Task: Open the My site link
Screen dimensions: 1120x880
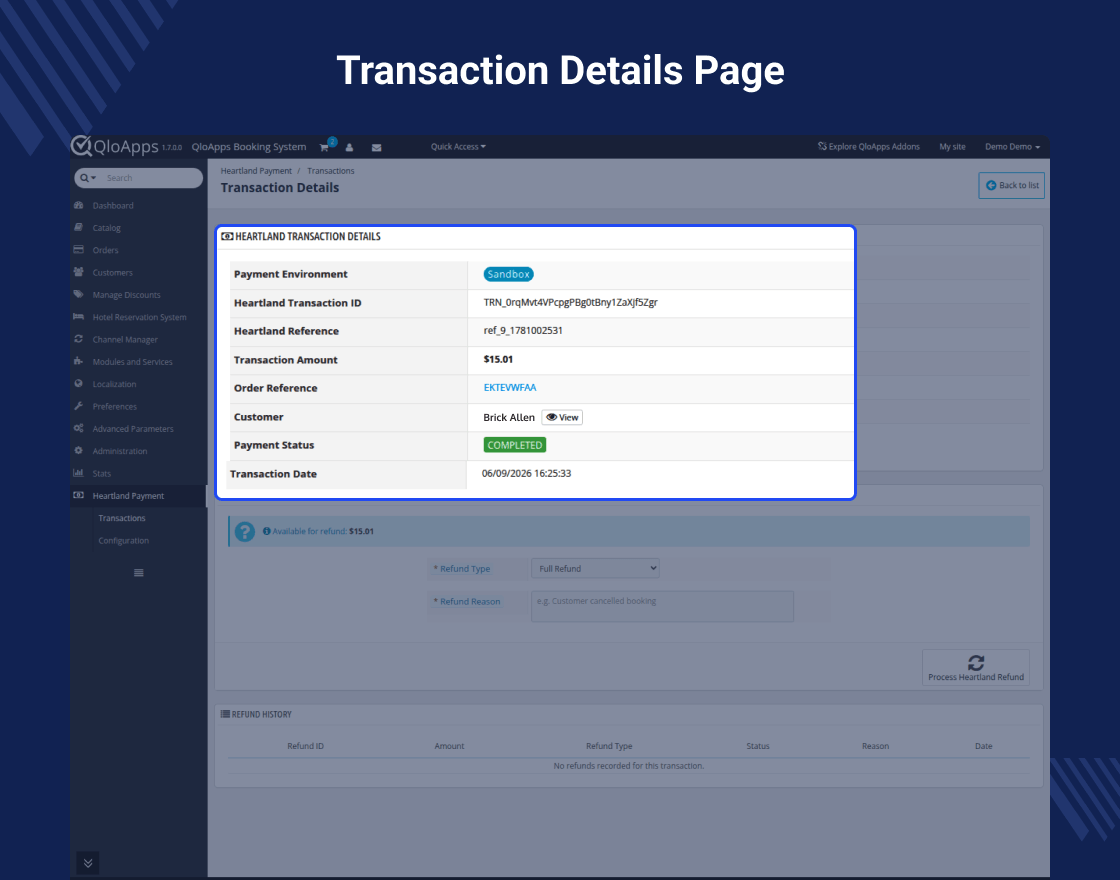Action: point(952,146)
